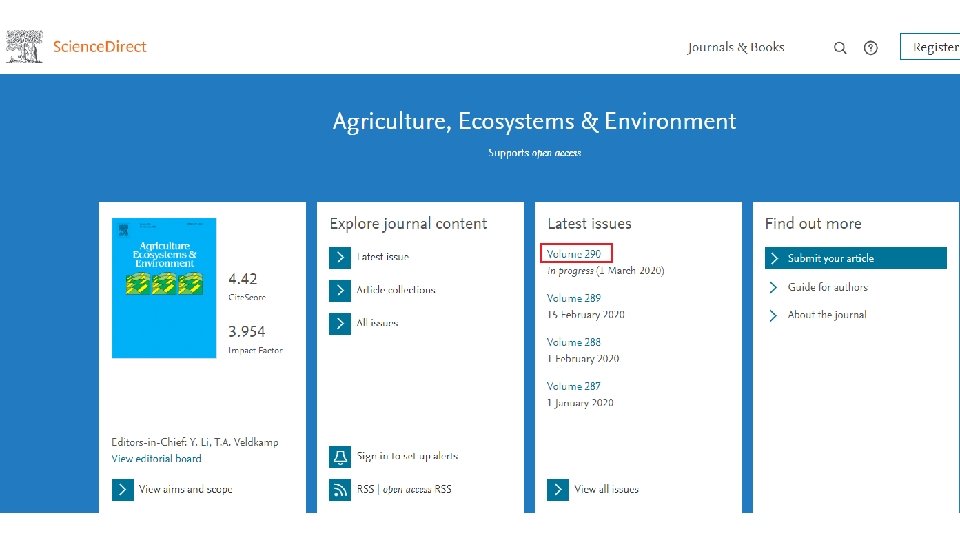Click the search magnifier icon
The image size is (960, 540).
840,48
